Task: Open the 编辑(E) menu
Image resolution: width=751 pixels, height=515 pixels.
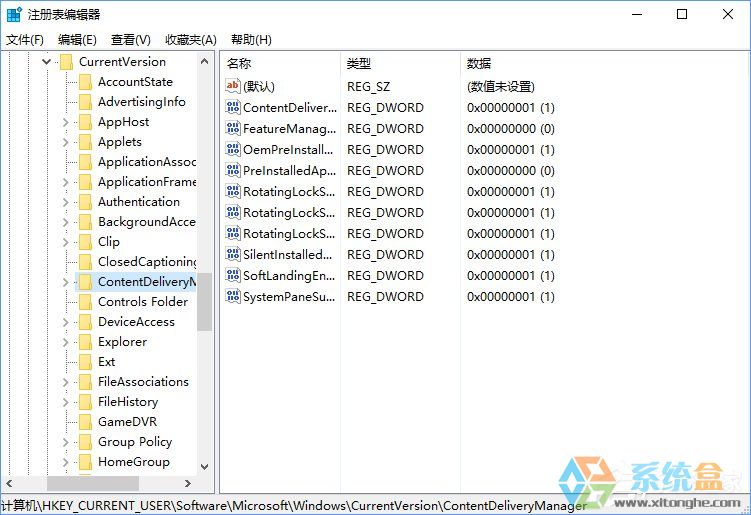Action: click(x=77, y=40)
